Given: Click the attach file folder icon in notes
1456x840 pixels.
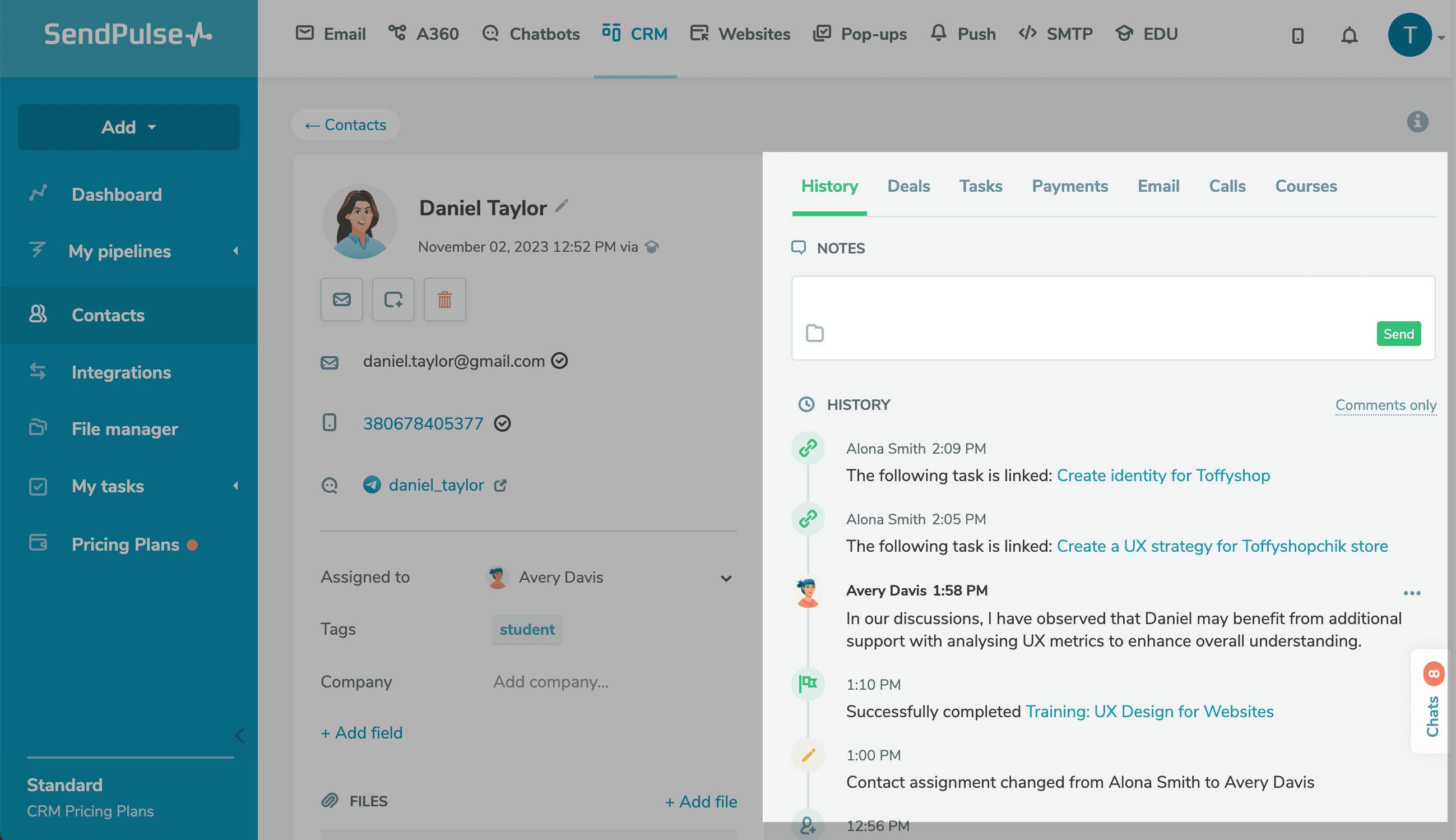Looking at the screenshot, I should coord(814,333).
